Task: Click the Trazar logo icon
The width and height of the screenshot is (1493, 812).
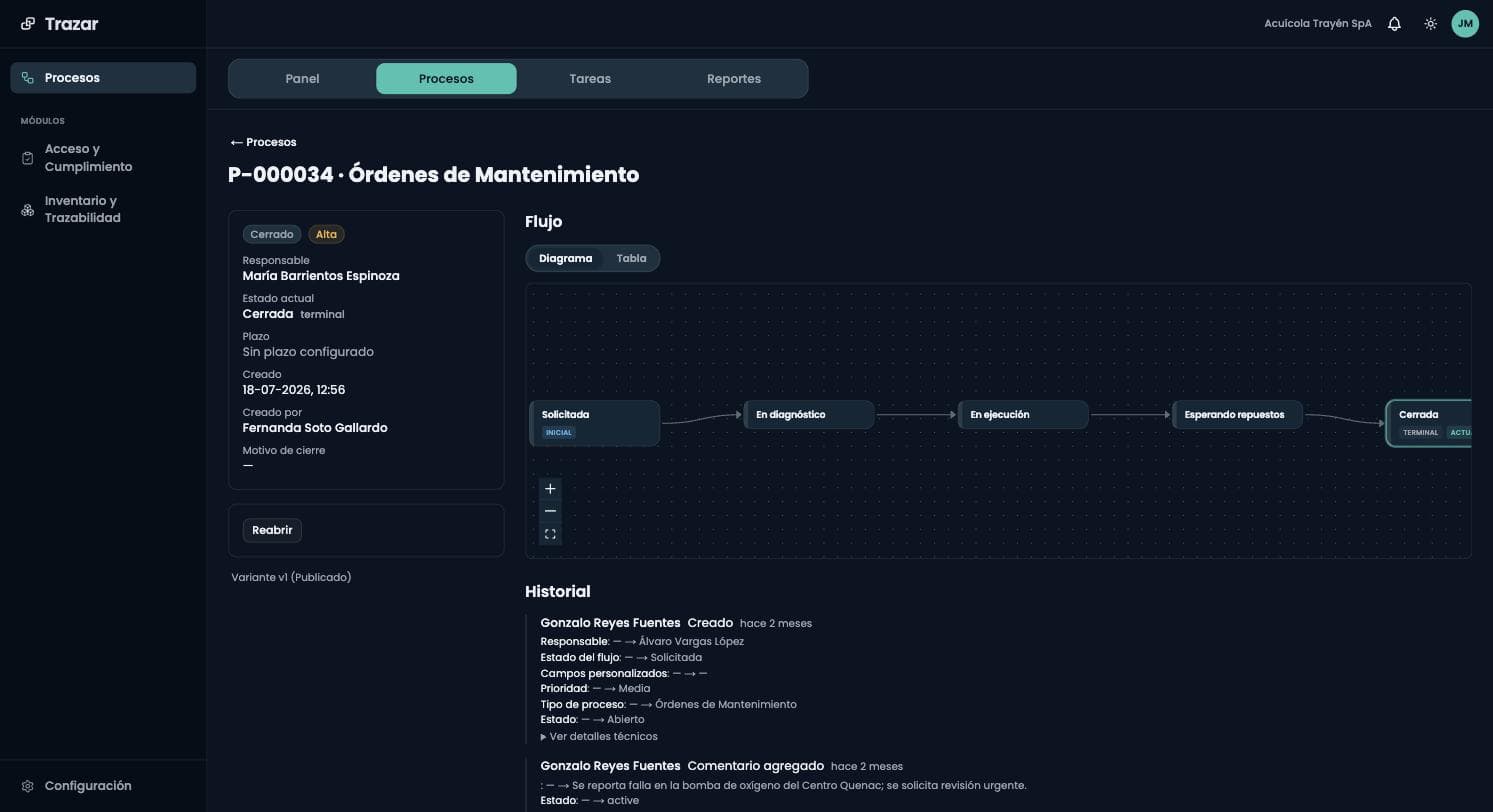Action: (28, 24)
